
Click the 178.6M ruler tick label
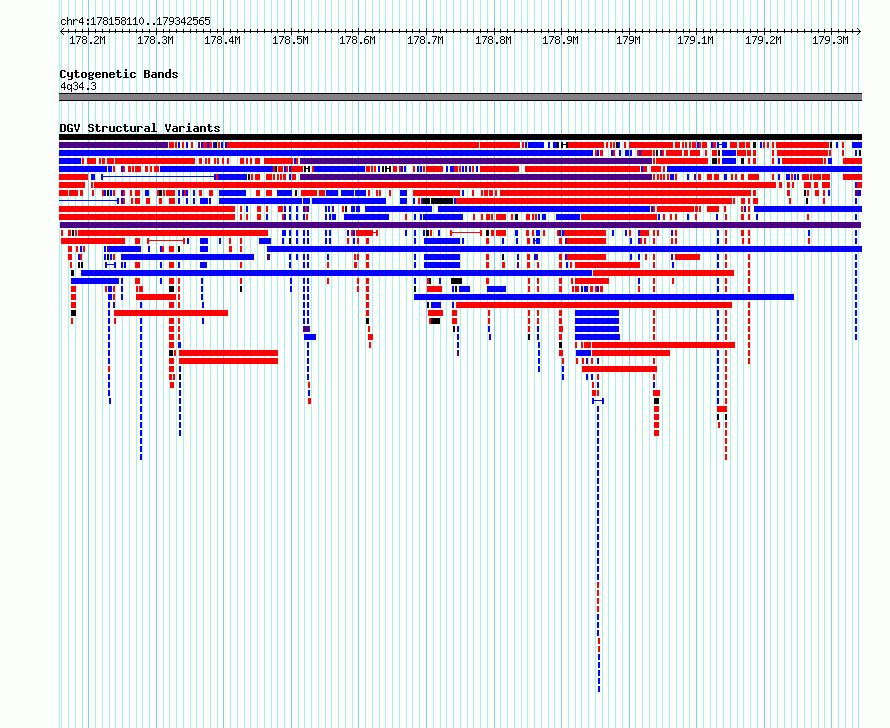(x=357, y=40)
